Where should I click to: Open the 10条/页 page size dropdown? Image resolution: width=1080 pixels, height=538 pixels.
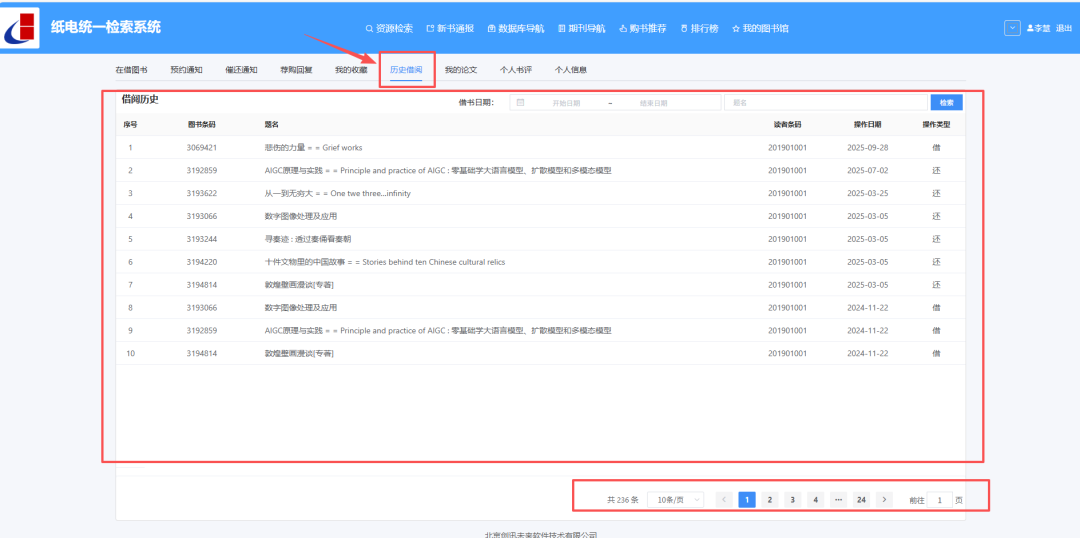coord(676,499)
